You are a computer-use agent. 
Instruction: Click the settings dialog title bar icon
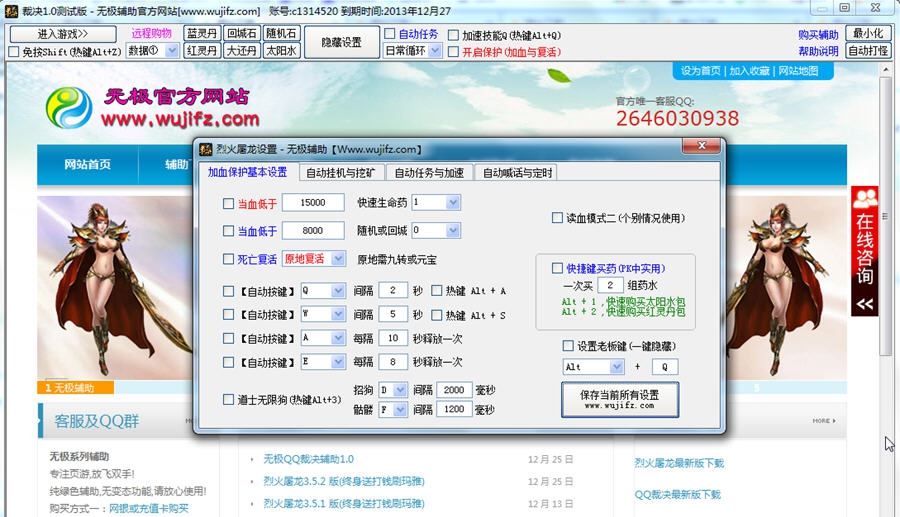point(205,149)
